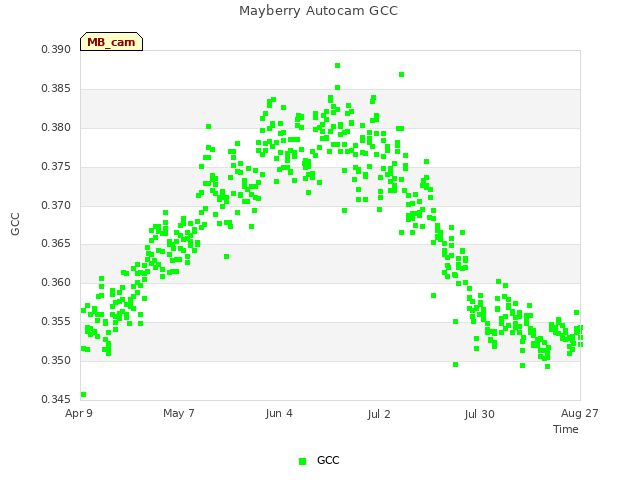The width and height of the screenshot is (640, 480).
Task: Click the highest data point near 0.388
Action: point(338,66)
